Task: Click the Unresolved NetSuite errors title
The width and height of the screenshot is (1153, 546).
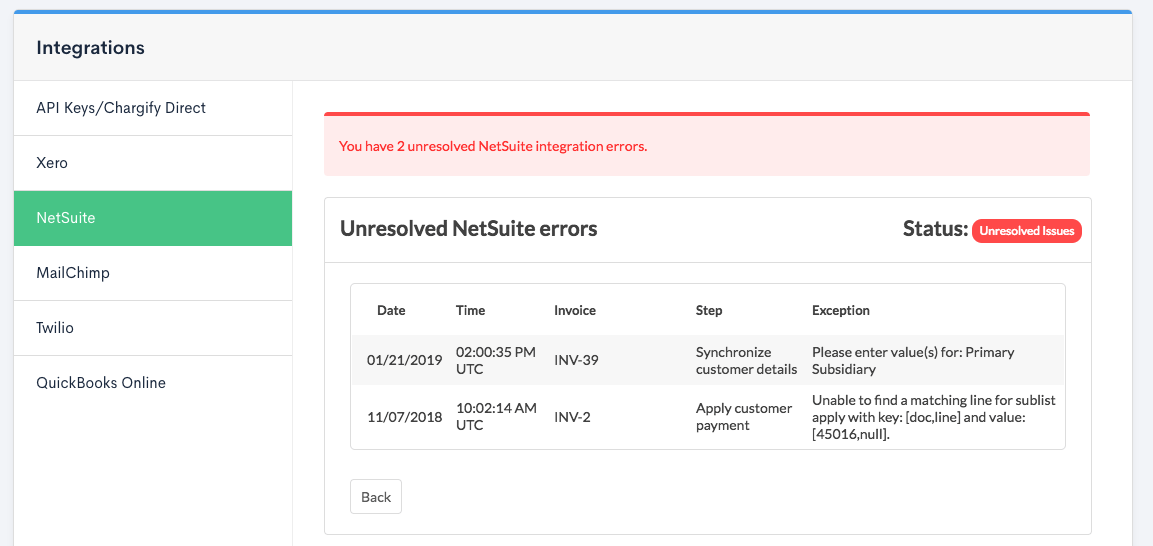Action: click(x=468, y=229)
